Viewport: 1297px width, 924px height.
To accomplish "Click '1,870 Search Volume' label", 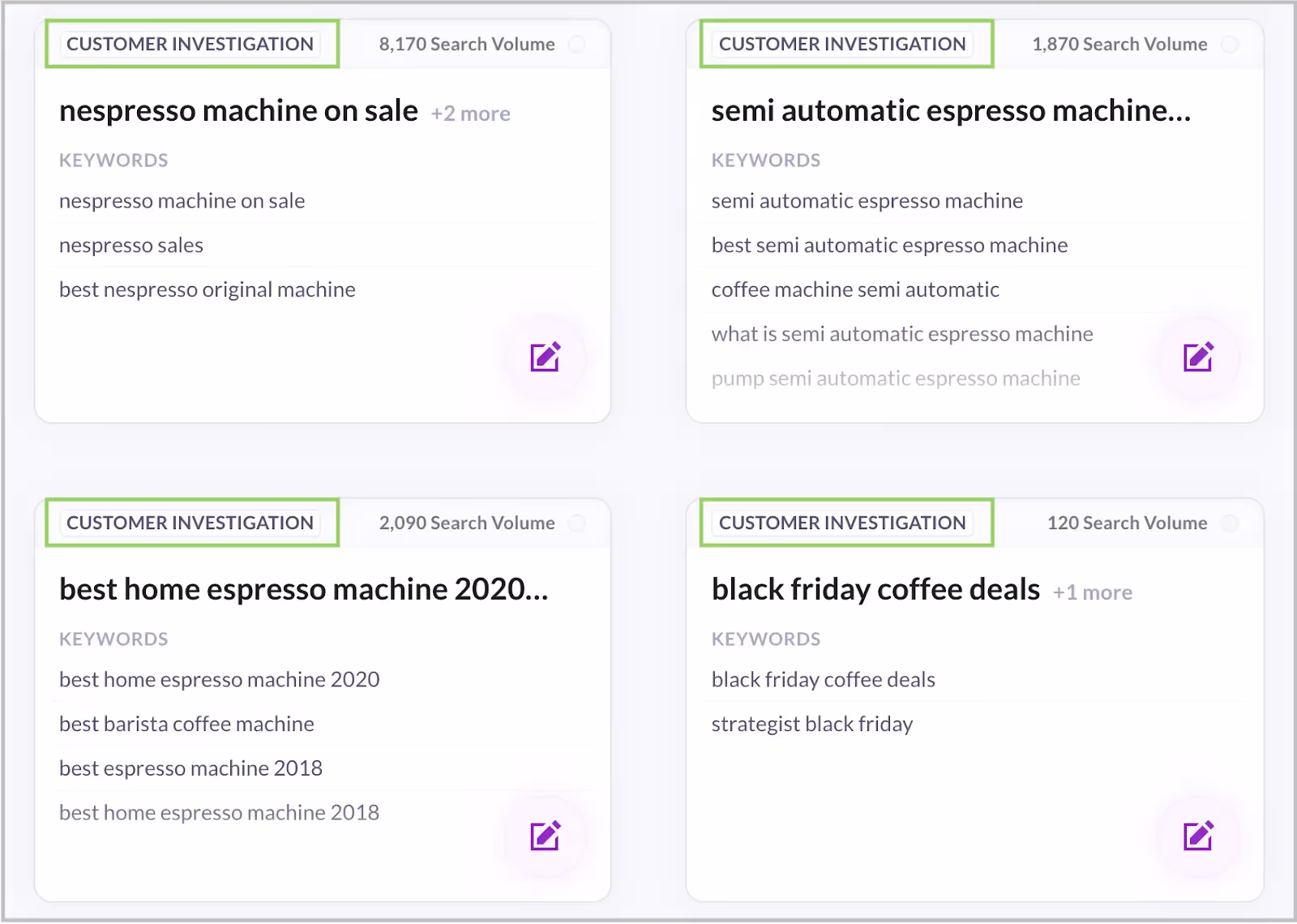I will pyautogui.click(x=1119, y=44).
